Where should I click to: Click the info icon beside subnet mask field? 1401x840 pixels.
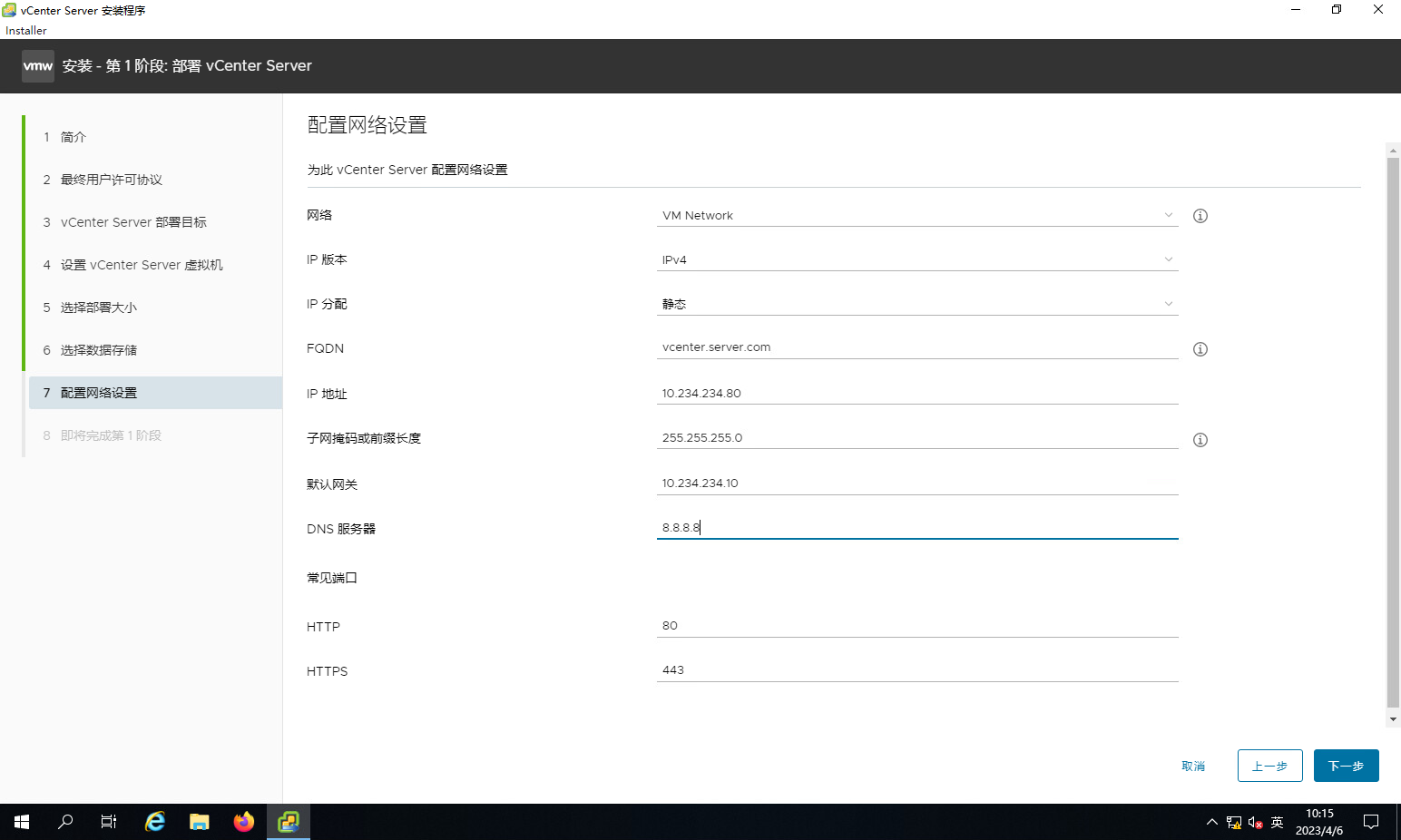point(1200,440)
